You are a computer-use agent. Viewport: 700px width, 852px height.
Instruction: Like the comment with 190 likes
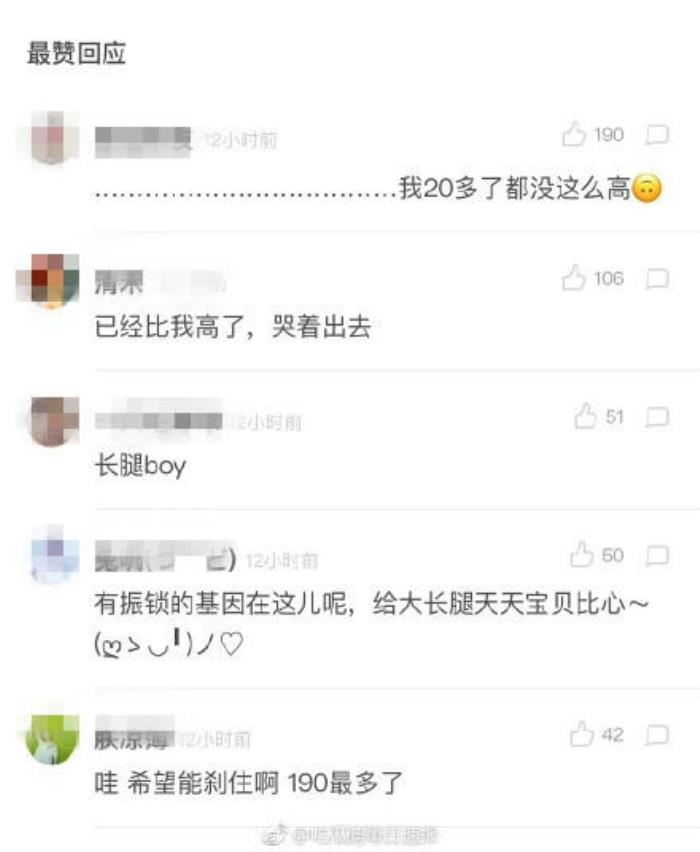(x=574, y=134)
